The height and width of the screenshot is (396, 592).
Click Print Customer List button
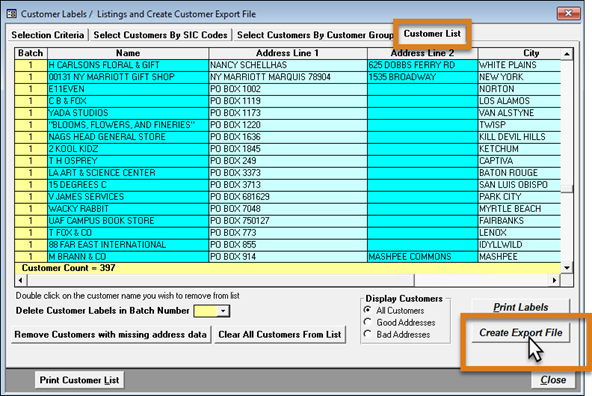click(x=79, y=380)
